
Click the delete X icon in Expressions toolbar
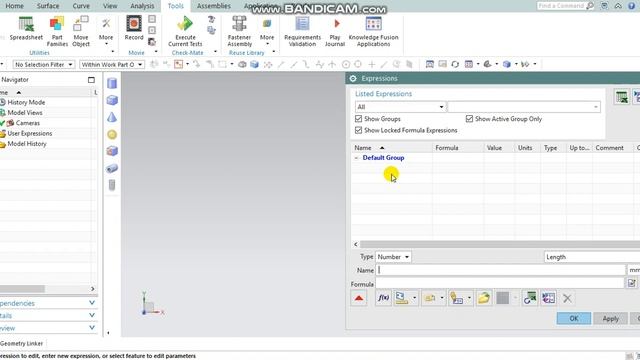pos(567,298)
